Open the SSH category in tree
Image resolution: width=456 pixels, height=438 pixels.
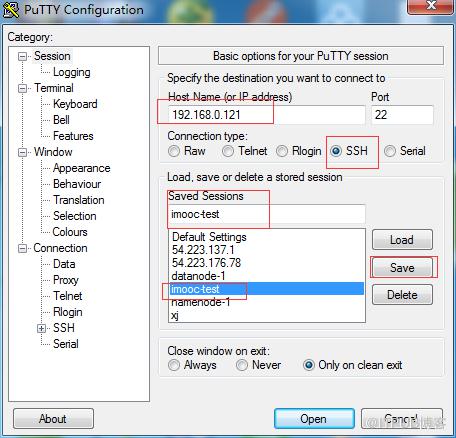pos(64,328)
